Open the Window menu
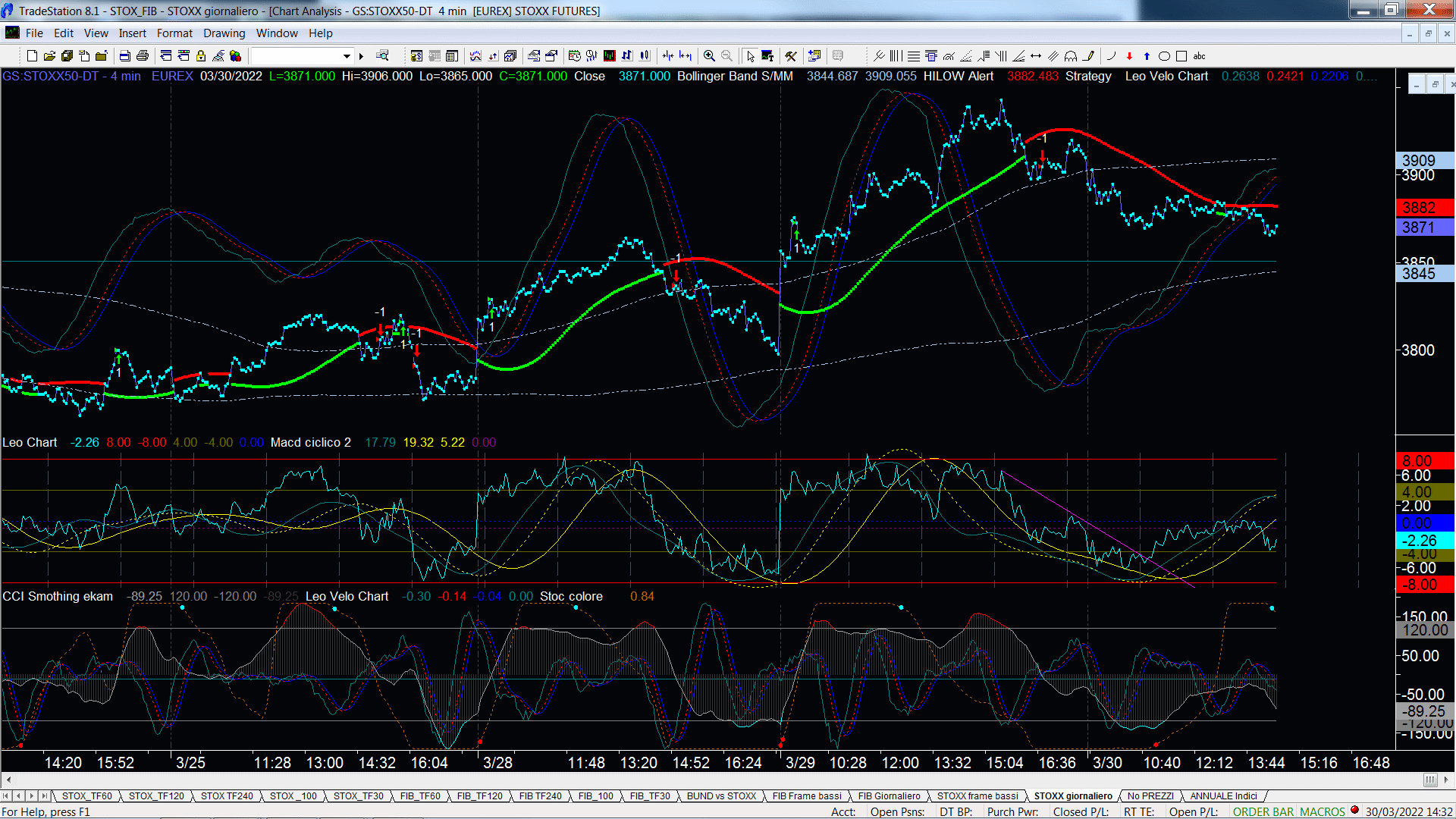 point(277,33)
